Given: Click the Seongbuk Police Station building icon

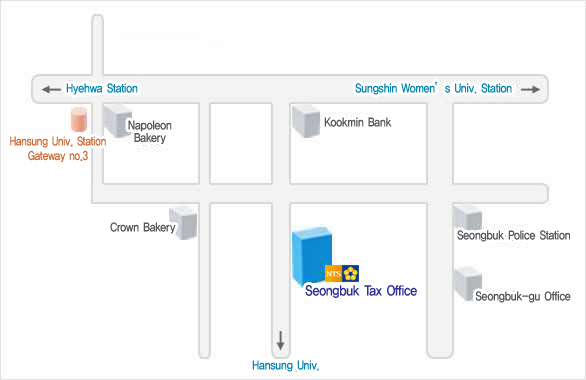Looking at the screenshot, I should coord(467,217).
